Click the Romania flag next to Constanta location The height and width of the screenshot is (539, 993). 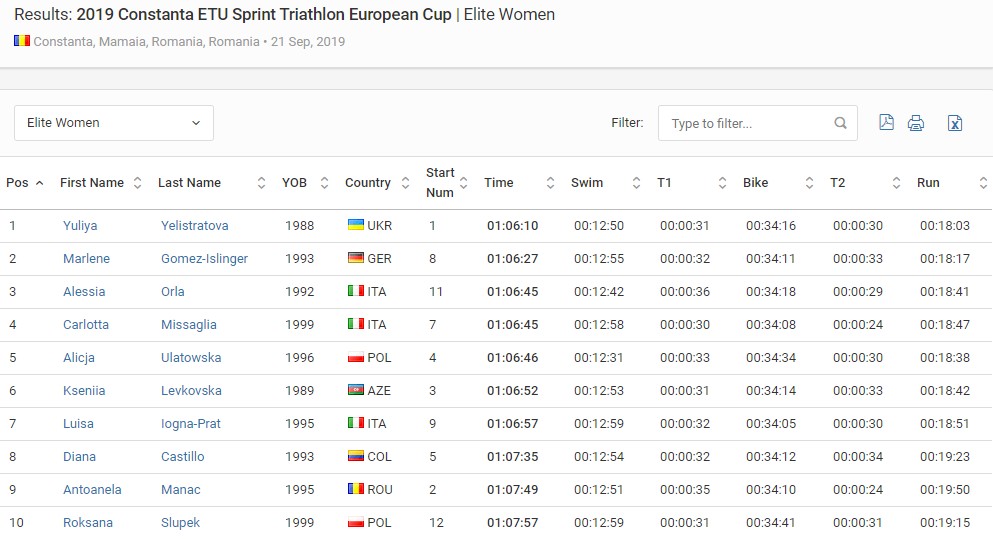click(x=22, y=42)
